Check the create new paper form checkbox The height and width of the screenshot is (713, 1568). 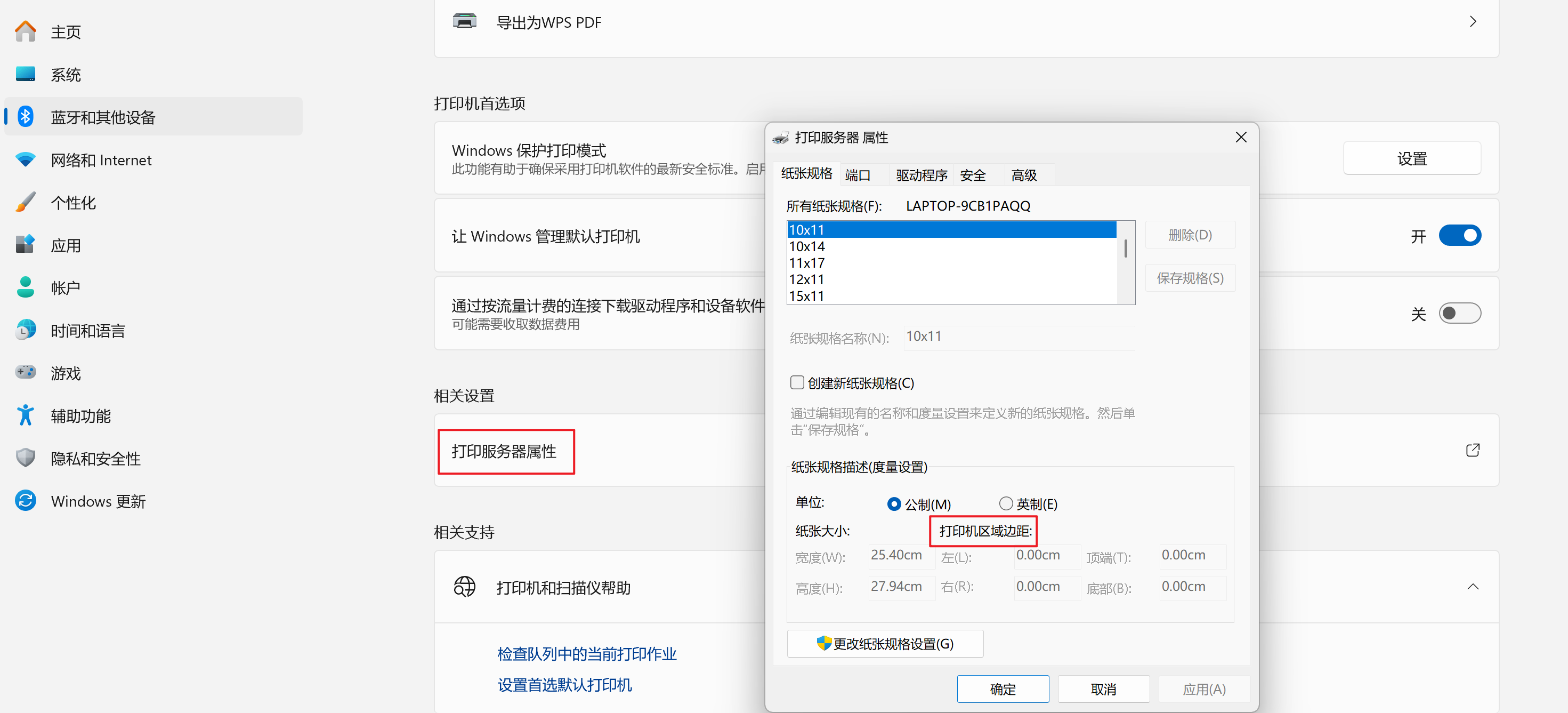click(797, 382)
